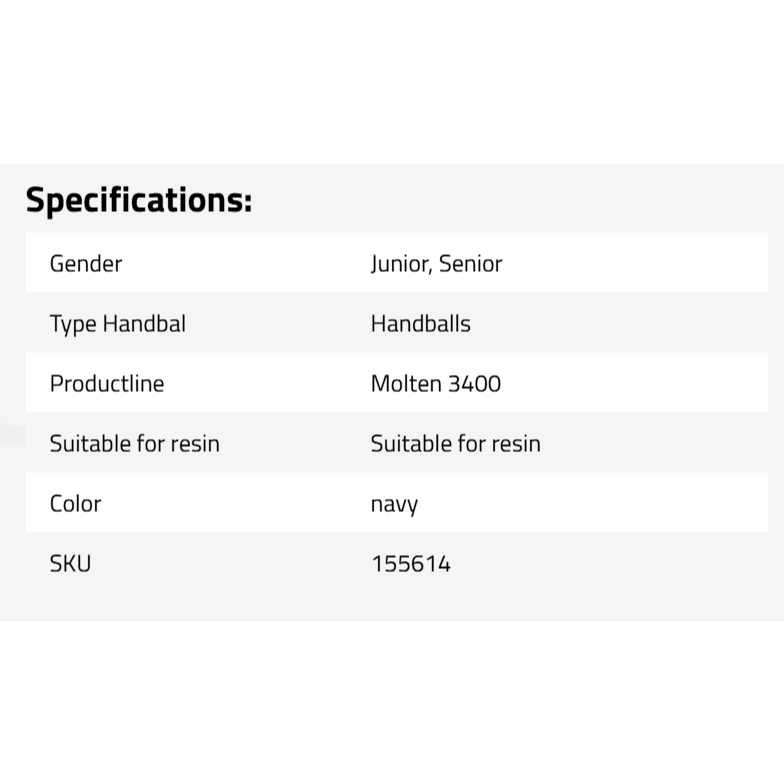Select the Color label

76,504
